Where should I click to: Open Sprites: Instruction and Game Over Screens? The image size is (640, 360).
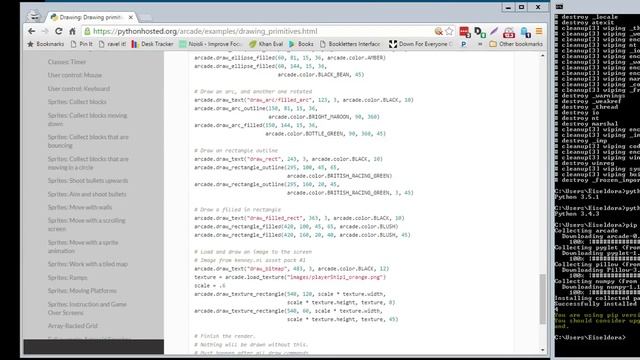[87, 308]
